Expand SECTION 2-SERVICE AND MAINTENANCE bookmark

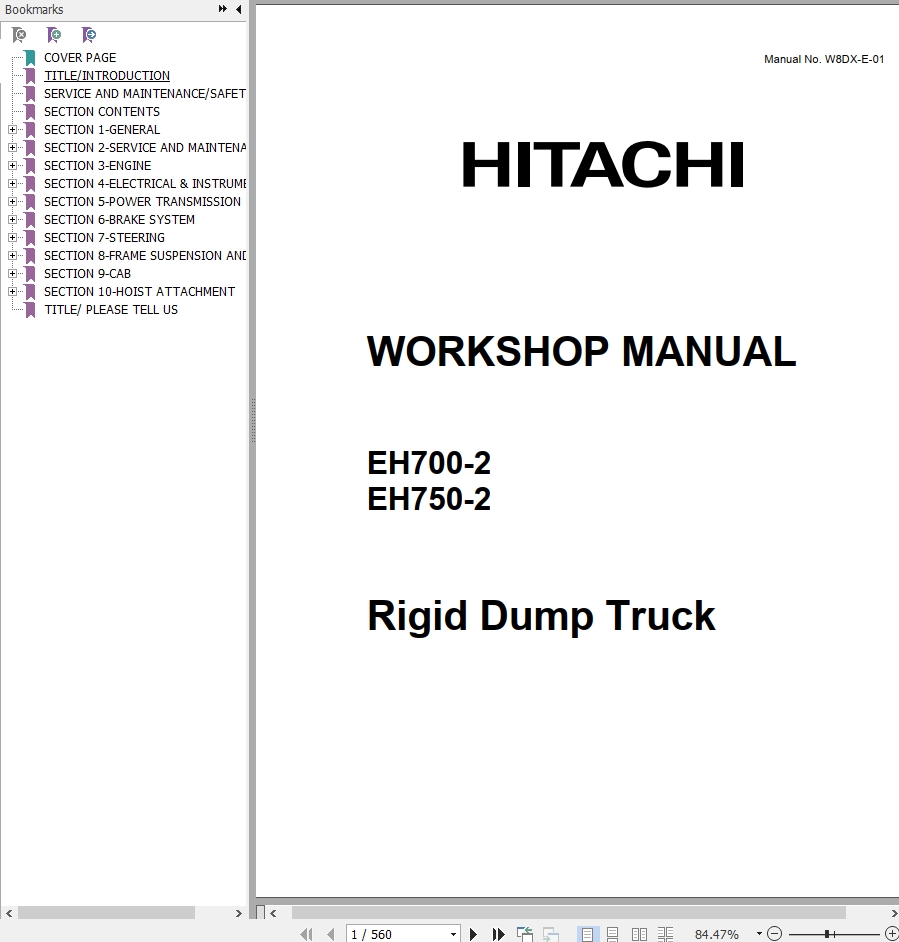pos(12,147)
